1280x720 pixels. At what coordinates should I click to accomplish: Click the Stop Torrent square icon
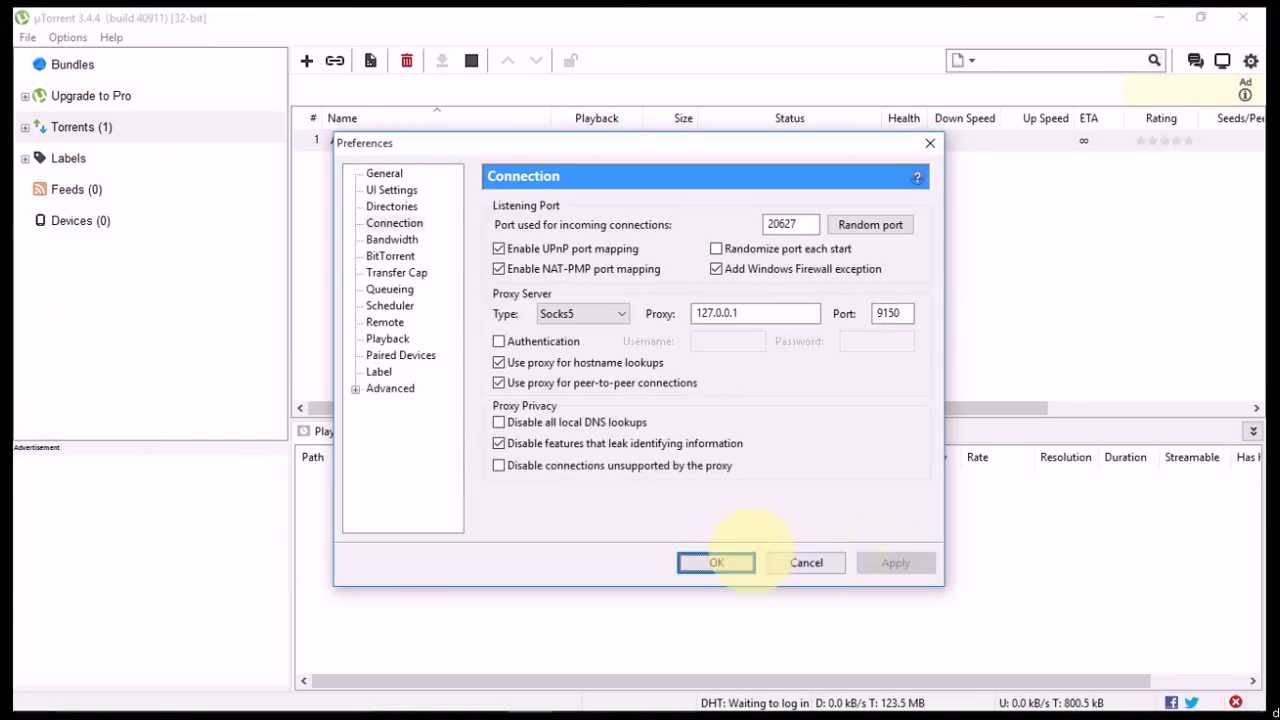(472, 61)
